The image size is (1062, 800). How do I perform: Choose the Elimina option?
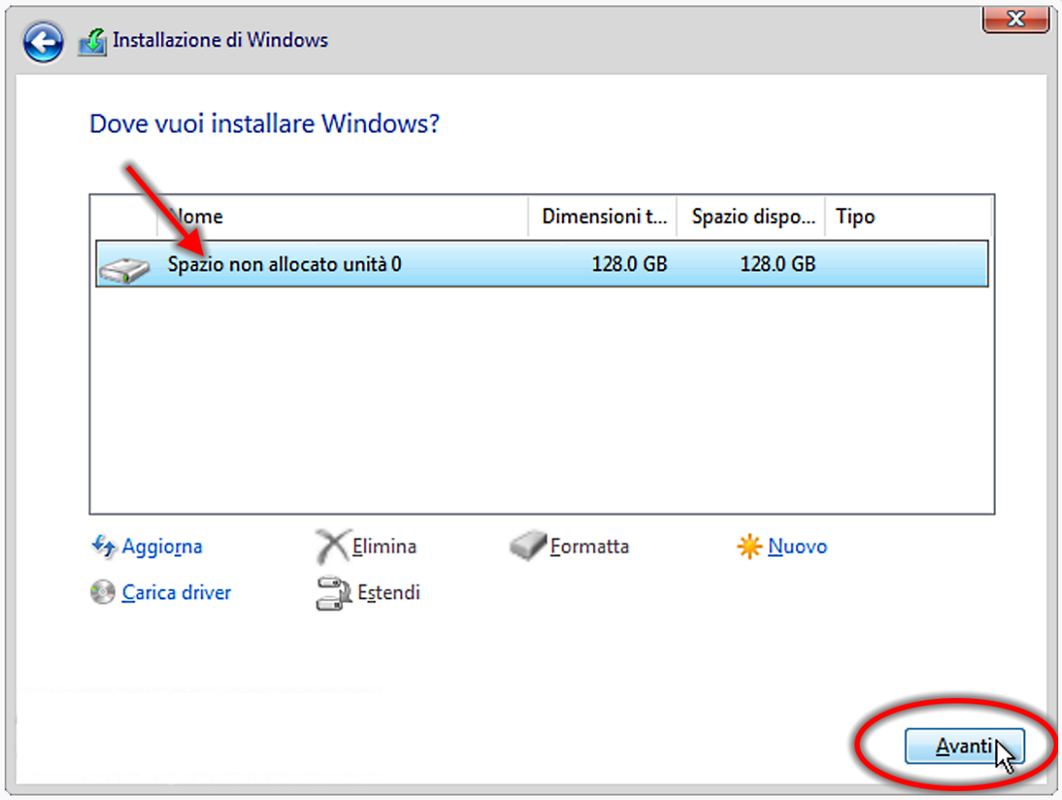coord(384,546)
